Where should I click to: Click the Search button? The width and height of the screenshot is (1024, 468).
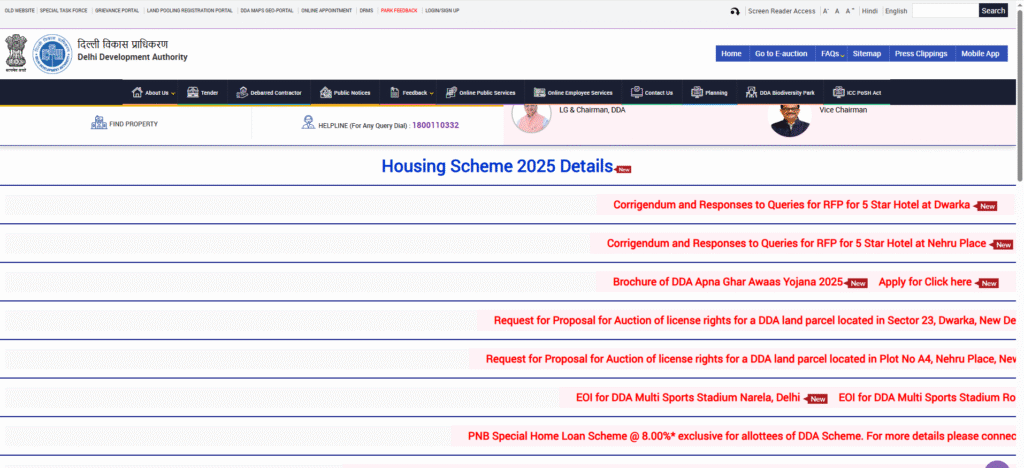click(x=993, y=10)
